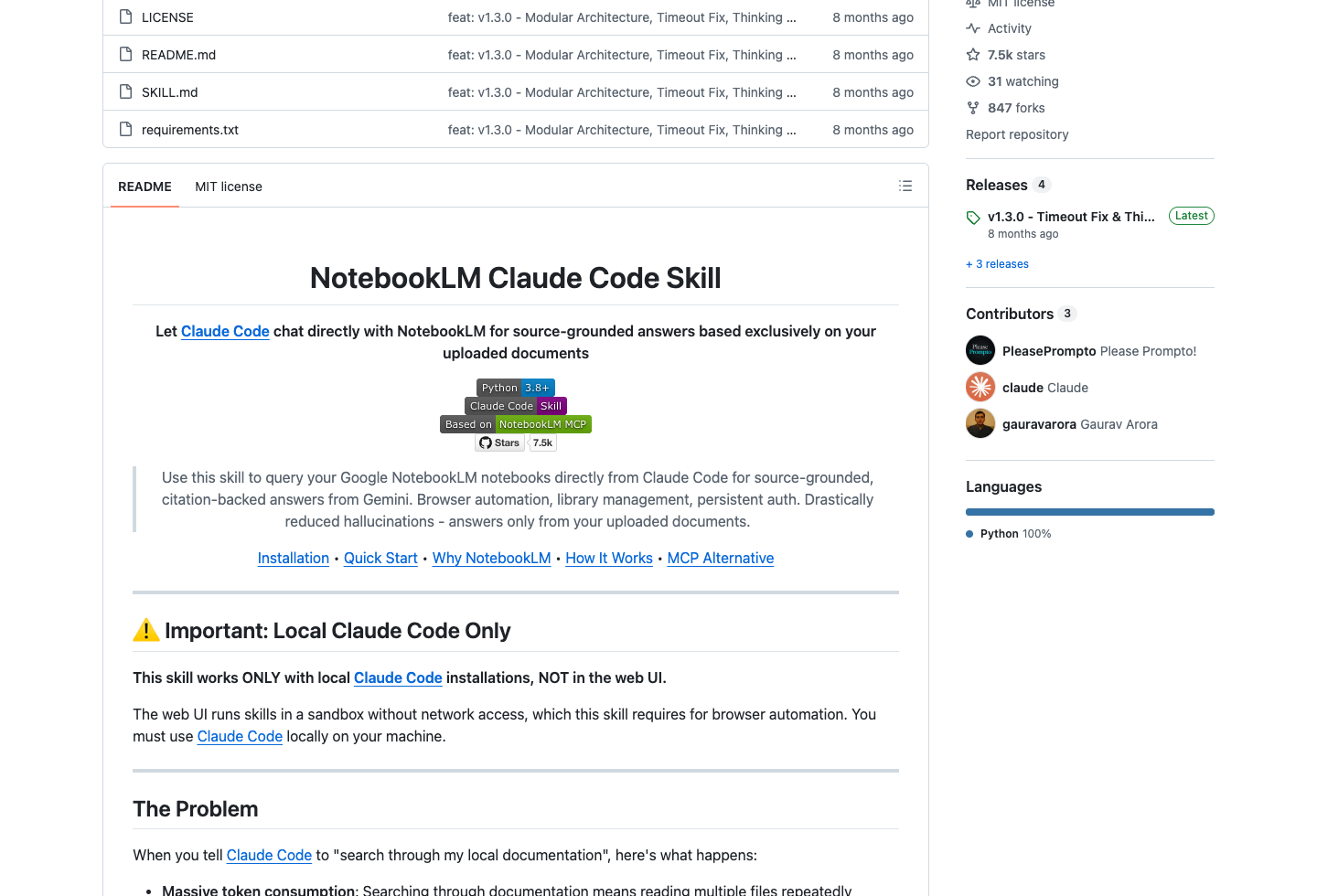Click the Activity pulse icon
Screen dimensions: 1317x896
point(973,28)
